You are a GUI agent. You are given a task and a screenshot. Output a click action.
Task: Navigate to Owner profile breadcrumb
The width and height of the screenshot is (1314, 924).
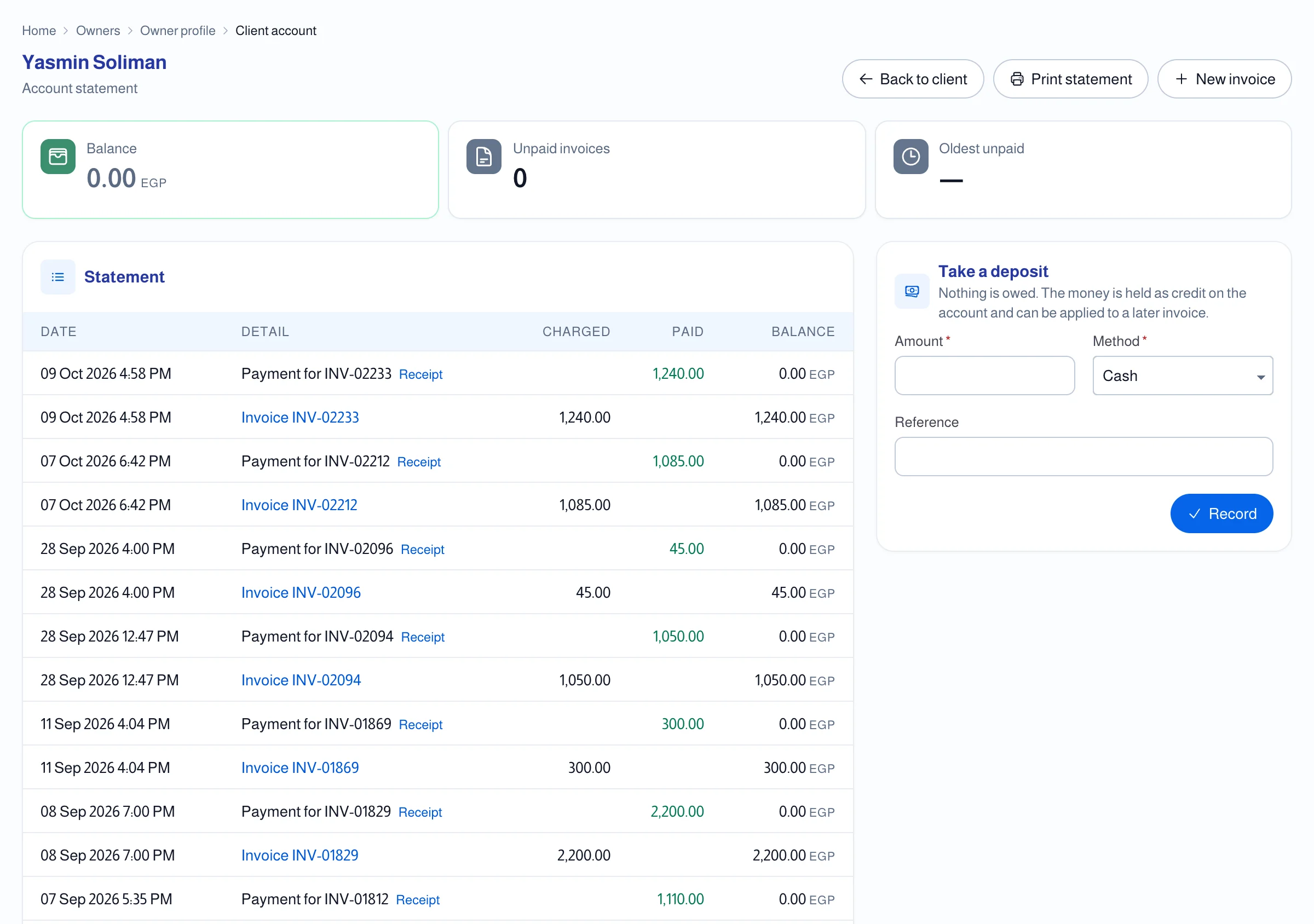(177, 30)
